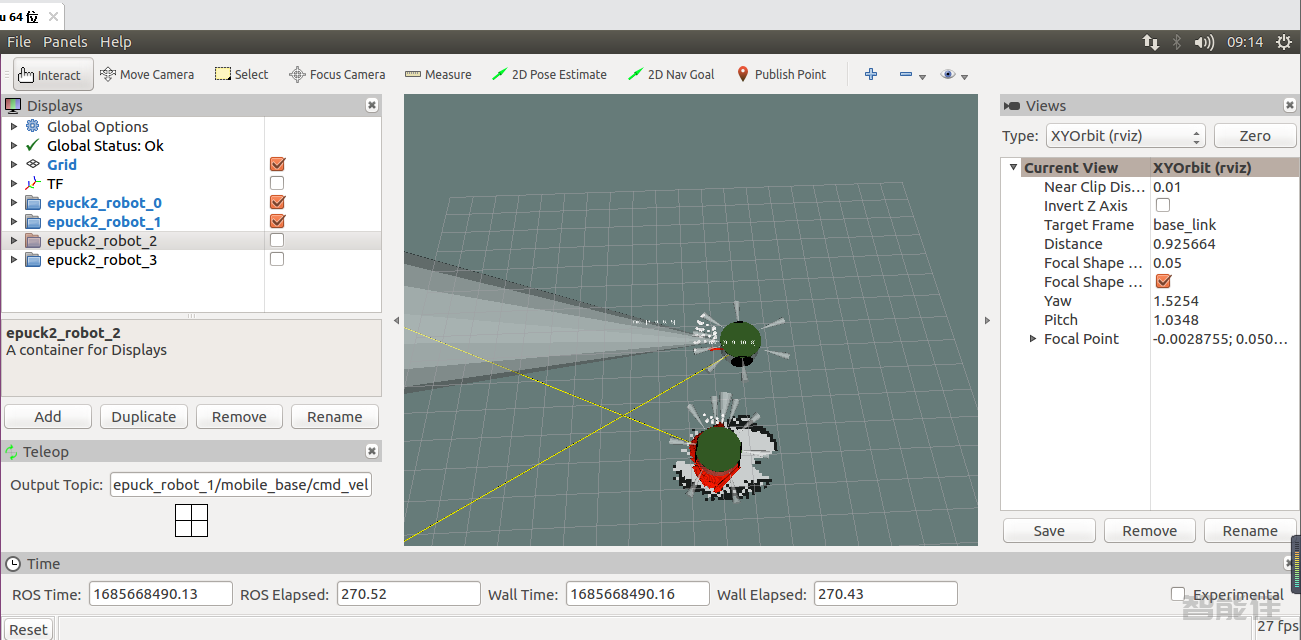Expand the Global Options tree item
1301x640 pixels.
click(13, 127)
